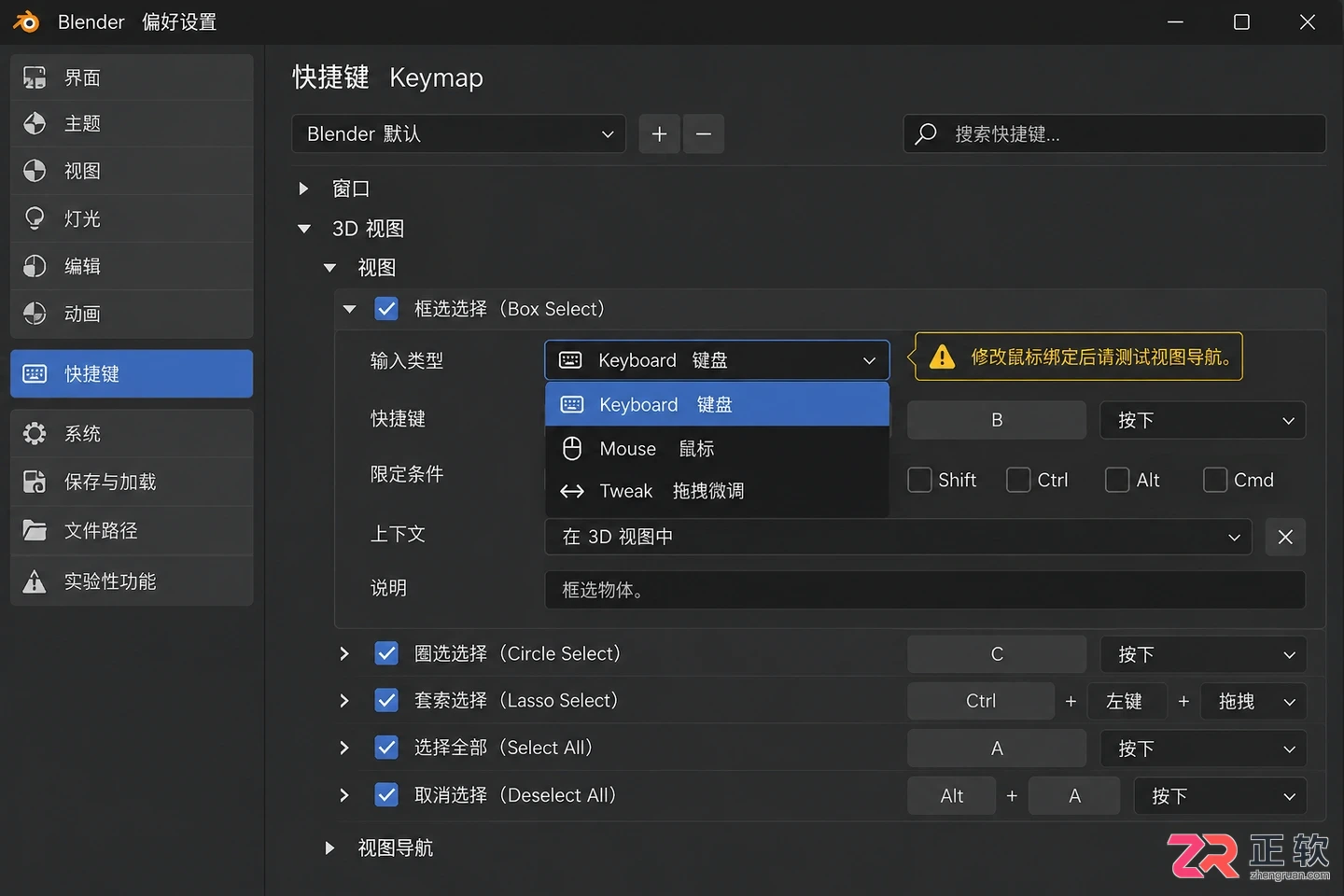Image resolution: width=1344 pixels, height=896 pixels.
Task: Open the 拖拽 event dropdown for Lasso Select
Action: pyautogui.click(x=1254, y=701)
